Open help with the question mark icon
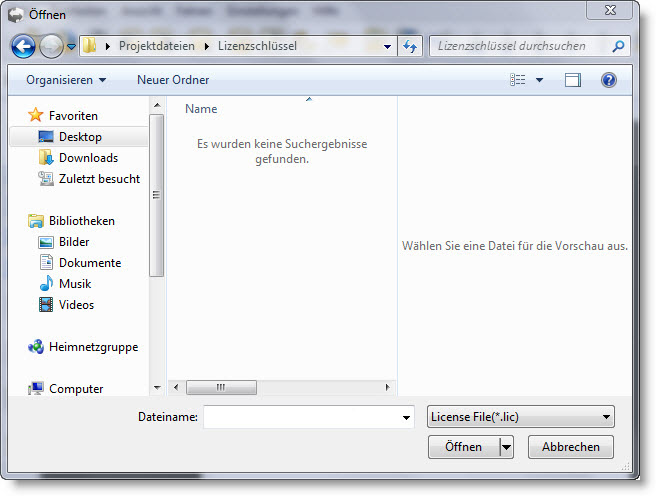This screenshot has height=496, width=656. point(608,80)
